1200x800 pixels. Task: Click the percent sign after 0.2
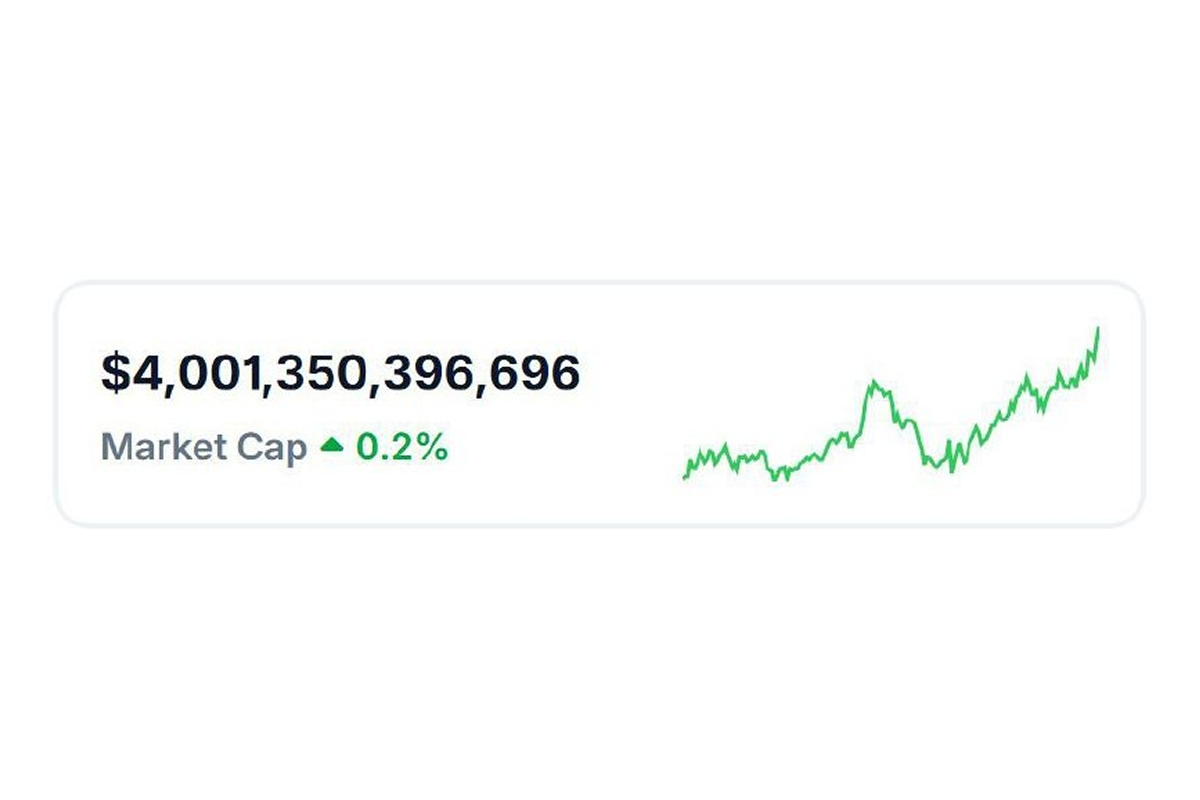click(433, 448)
